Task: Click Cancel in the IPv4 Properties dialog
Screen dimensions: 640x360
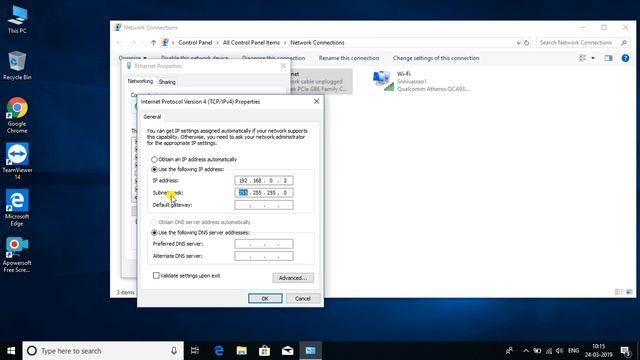Action: pos(302,298)
